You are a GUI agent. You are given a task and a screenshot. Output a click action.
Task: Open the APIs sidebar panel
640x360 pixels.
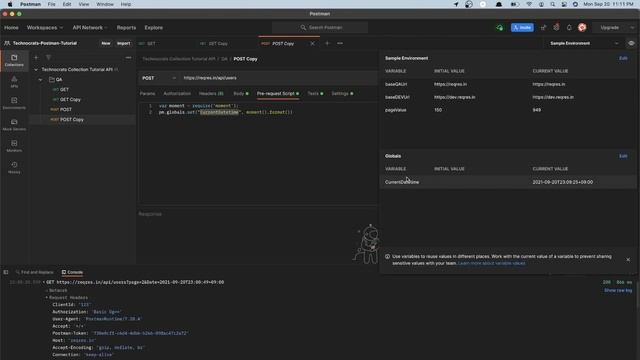[x=14, y=82]
